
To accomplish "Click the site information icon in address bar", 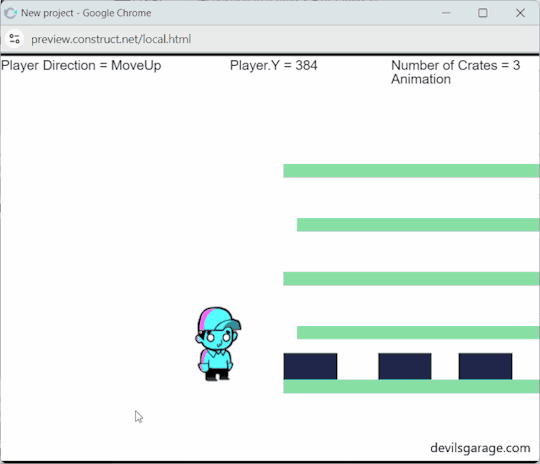I will pos(14,39).
